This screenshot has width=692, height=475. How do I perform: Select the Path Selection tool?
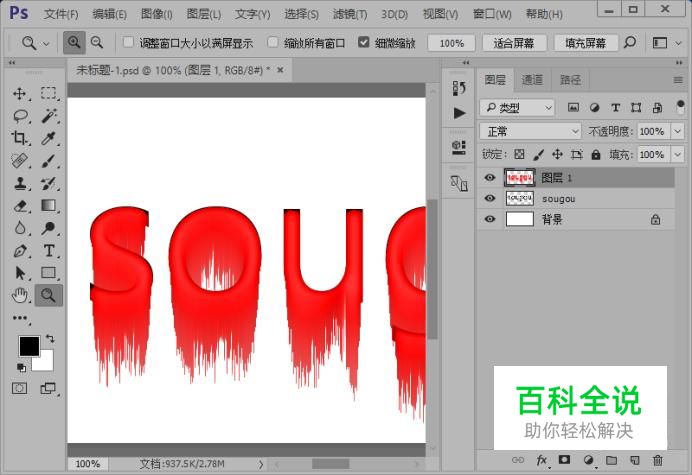[20, 273]
